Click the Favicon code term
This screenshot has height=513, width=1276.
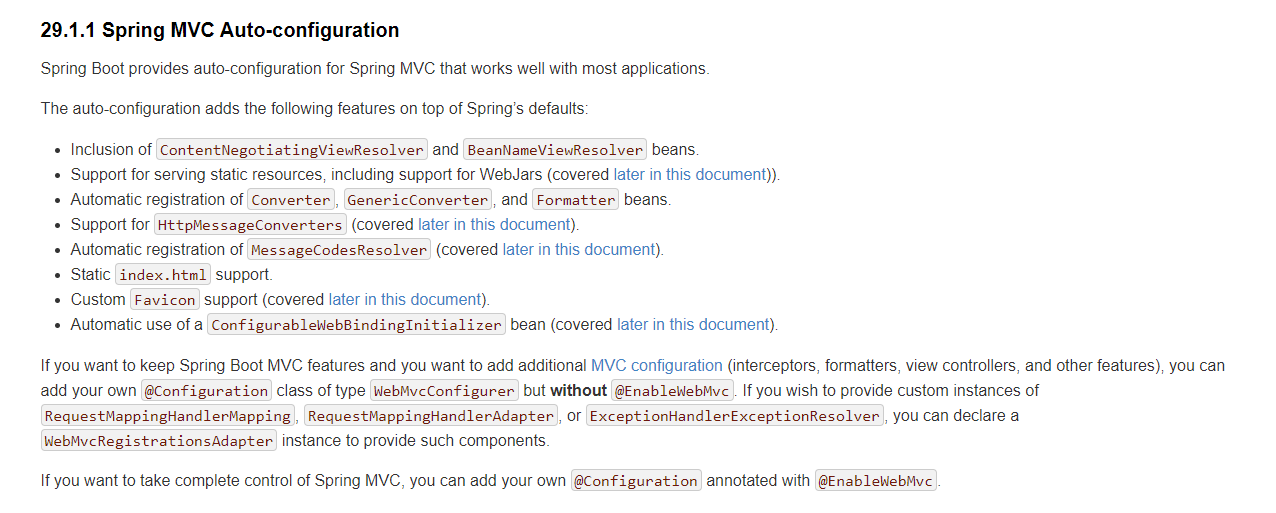point(165,300)
